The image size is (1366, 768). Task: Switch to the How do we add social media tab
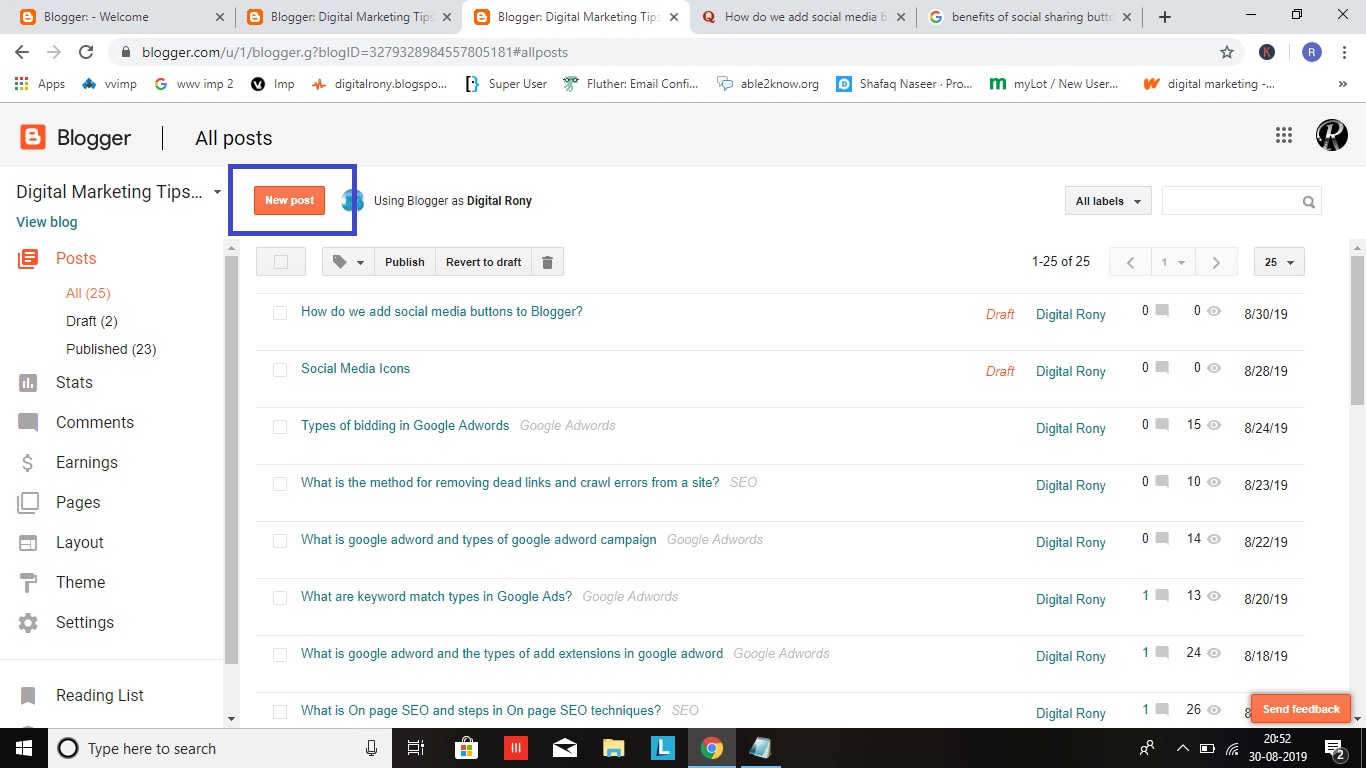coord(800,16)
